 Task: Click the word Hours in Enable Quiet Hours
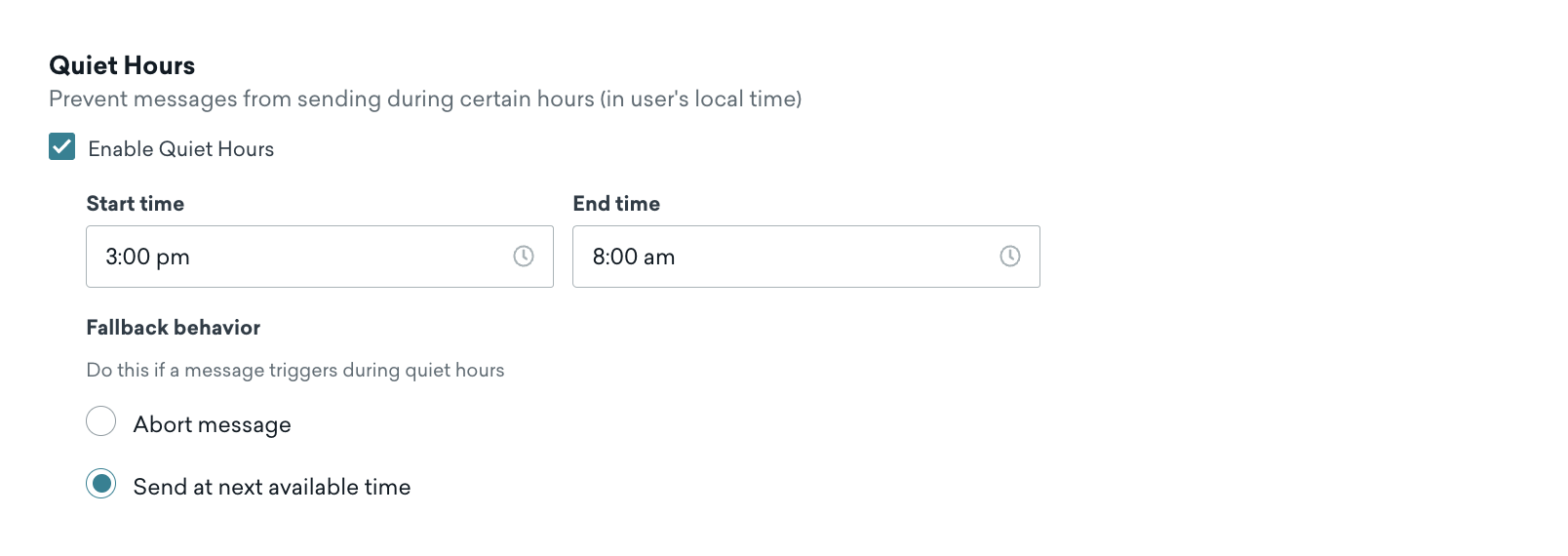pos(246,149)
